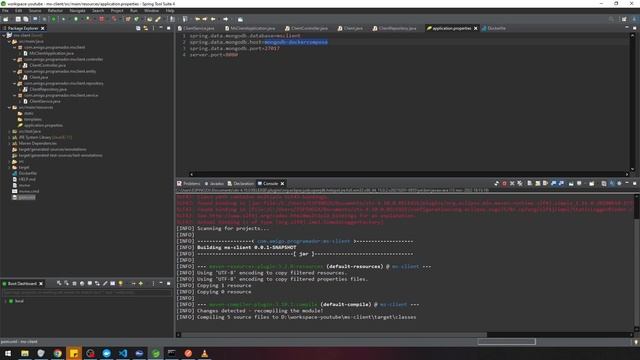Select ClientController.java in Package Explorer
This screenshot has width=640, height=360.
point(47,65)
